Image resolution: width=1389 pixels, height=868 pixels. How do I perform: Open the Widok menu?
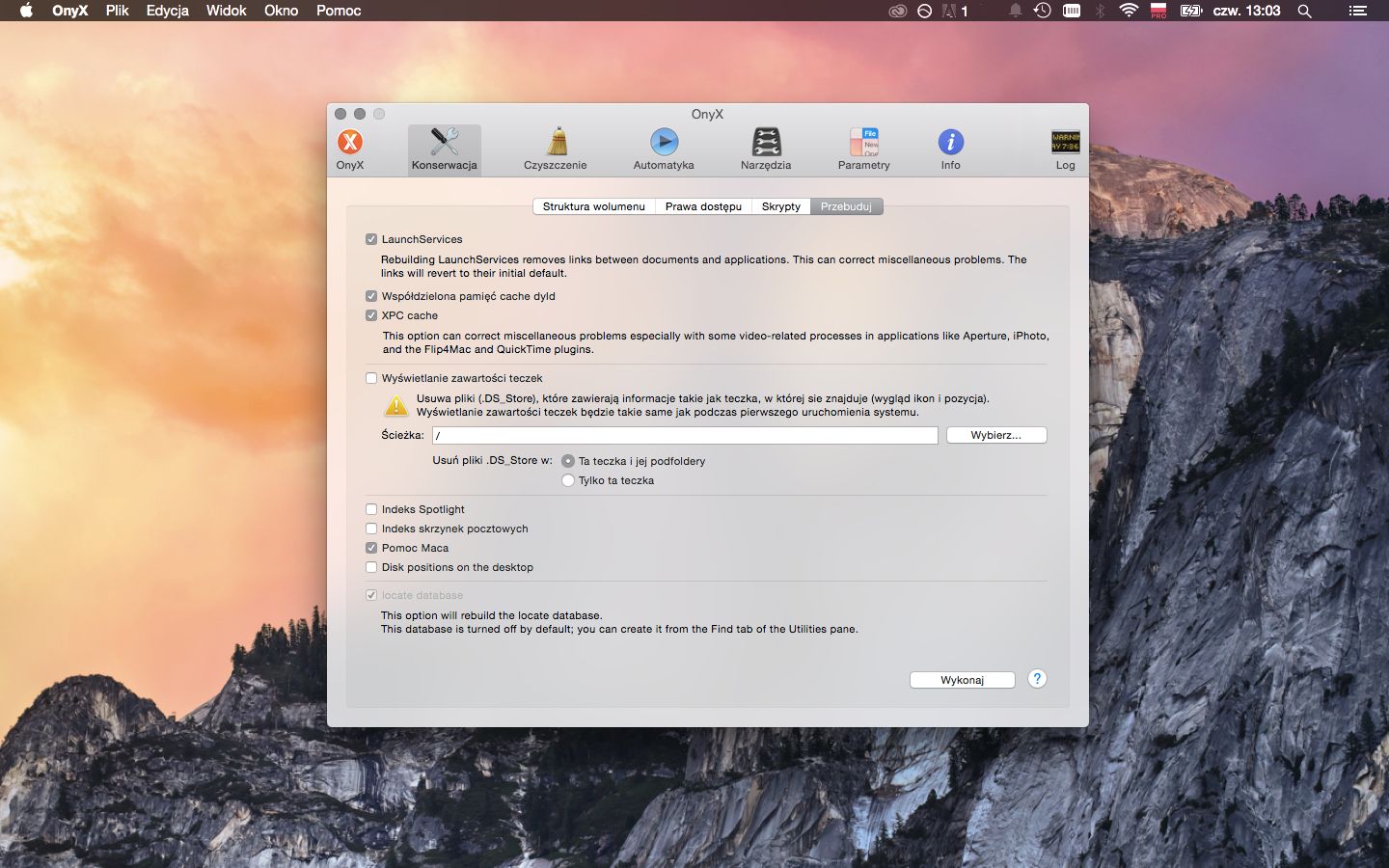point(227,11)
